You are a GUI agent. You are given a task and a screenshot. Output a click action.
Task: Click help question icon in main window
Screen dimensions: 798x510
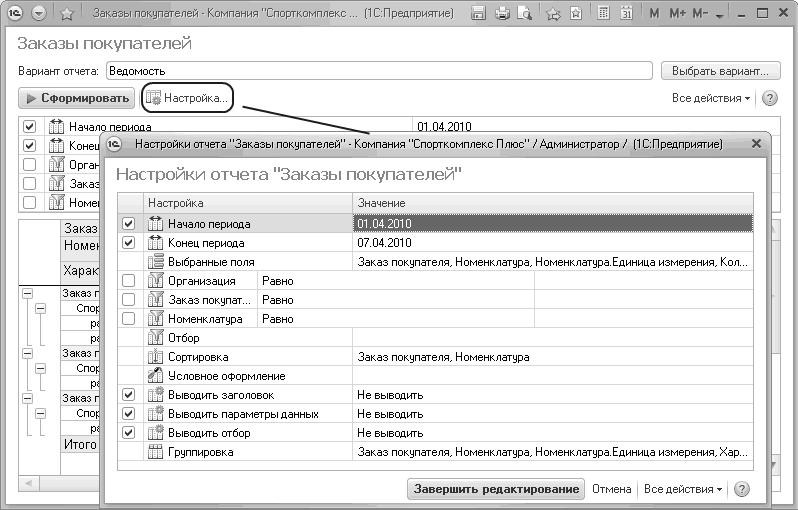click(770, 98)
